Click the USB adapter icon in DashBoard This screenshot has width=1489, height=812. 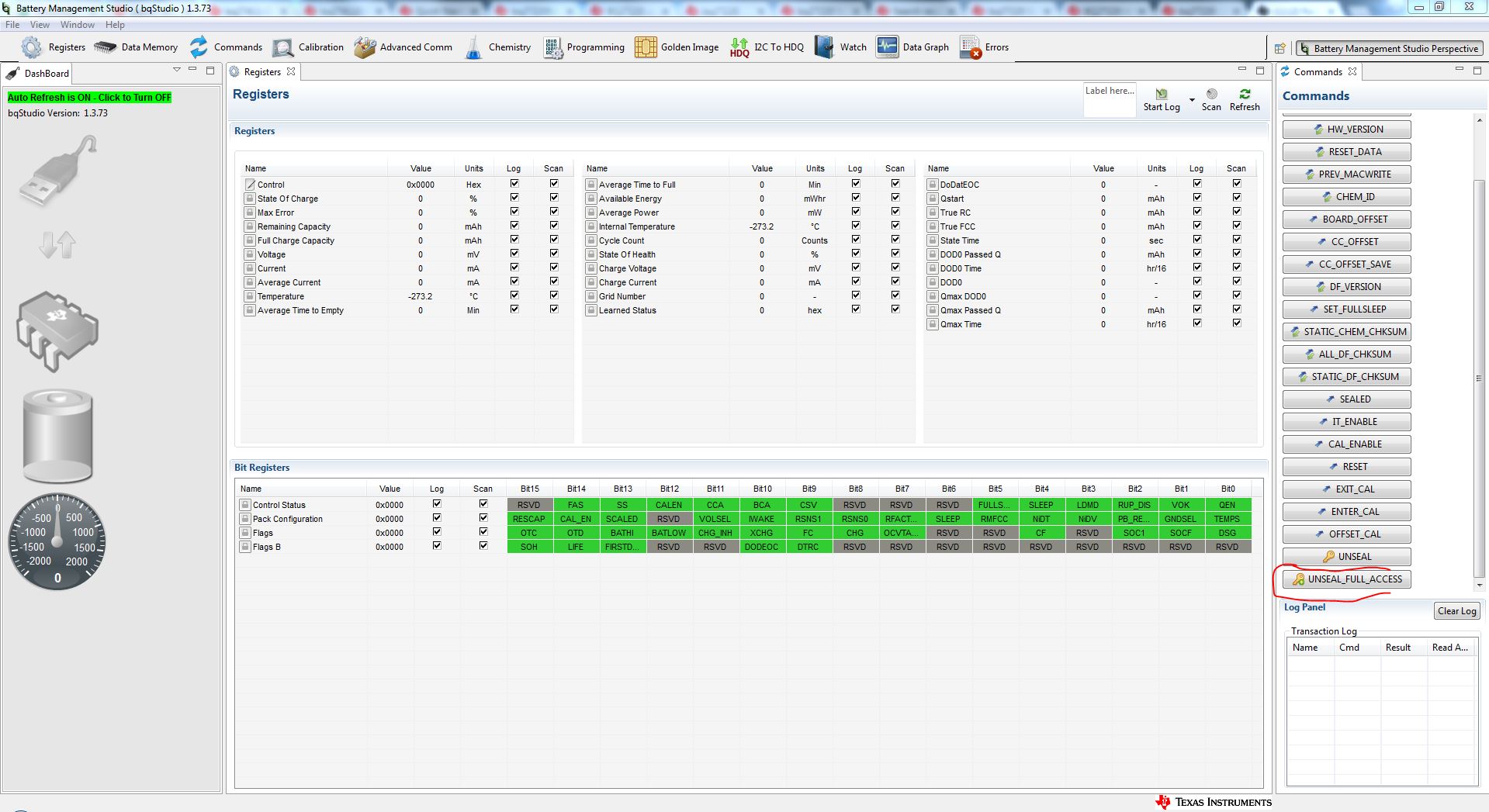click(59, 172)
